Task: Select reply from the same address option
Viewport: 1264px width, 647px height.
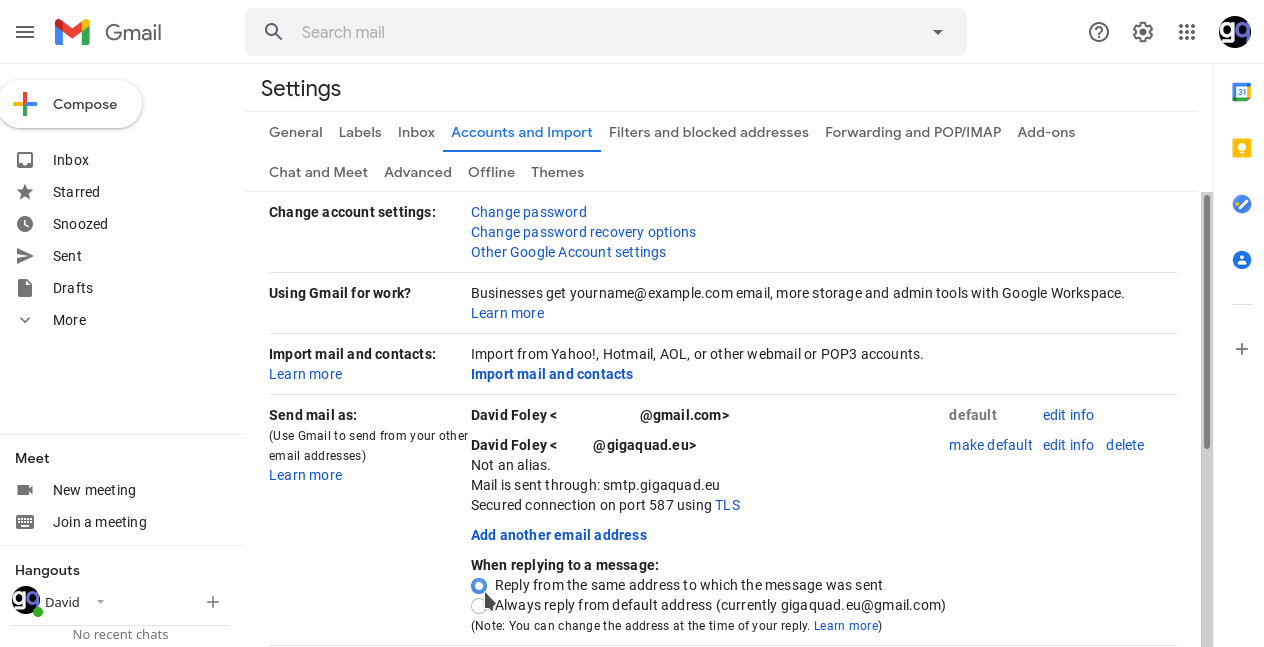Action: tap(479, 585)
